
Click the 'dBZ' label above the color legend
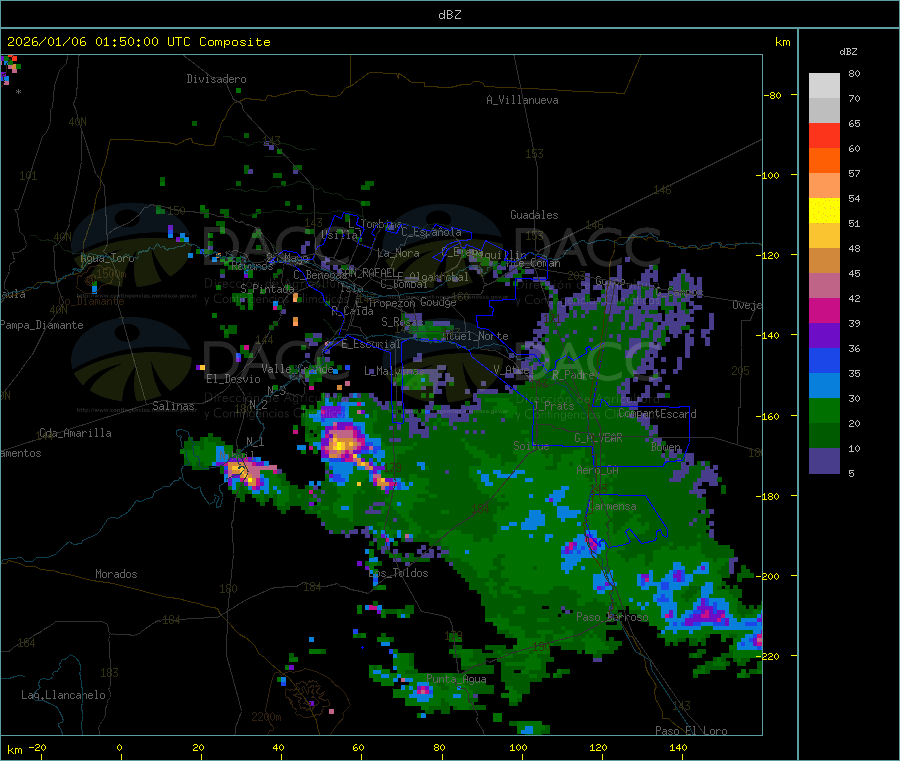[x=848, y=52]
